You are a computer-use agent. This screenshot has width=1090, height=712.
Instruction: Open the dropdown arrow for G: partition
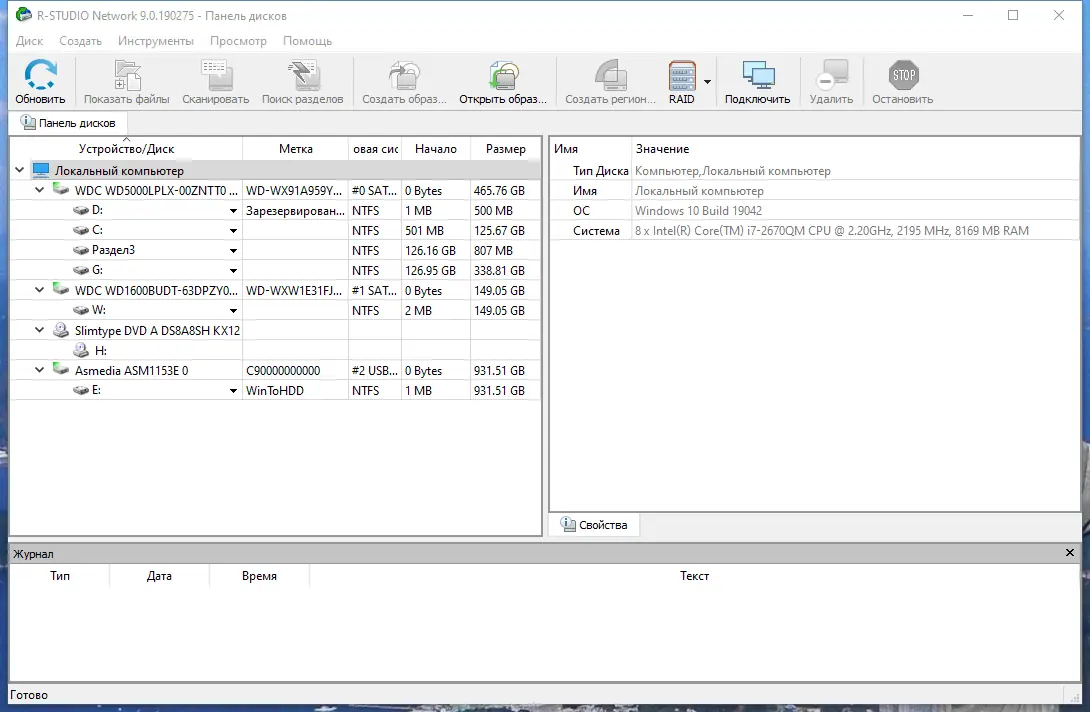(234, 270)
